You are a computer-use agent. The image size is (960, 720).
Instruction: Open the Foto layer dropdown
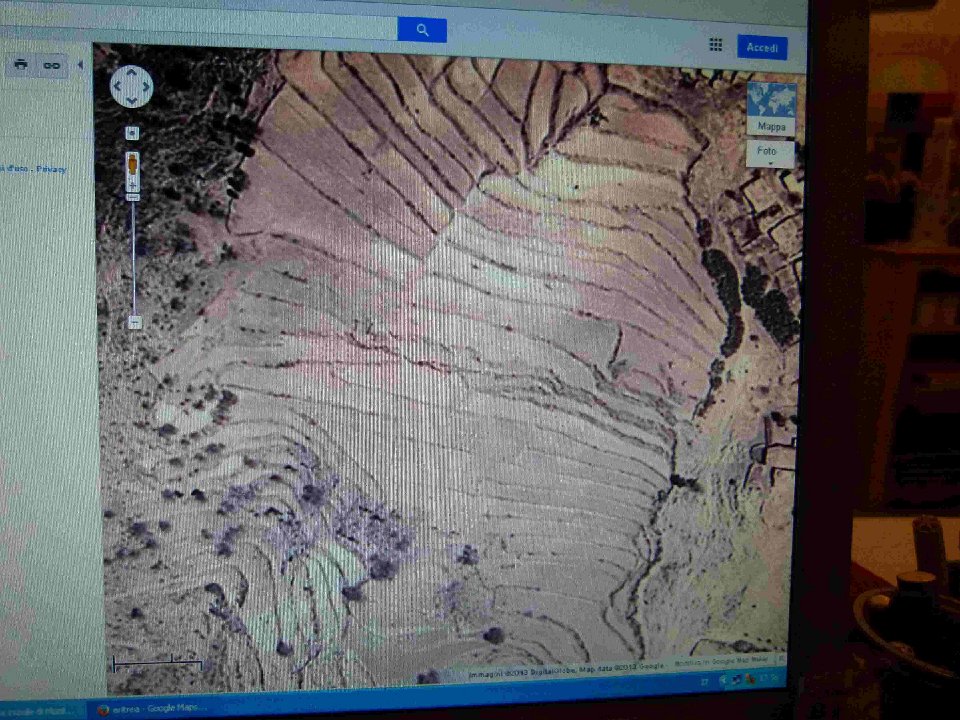coord(770,153)
